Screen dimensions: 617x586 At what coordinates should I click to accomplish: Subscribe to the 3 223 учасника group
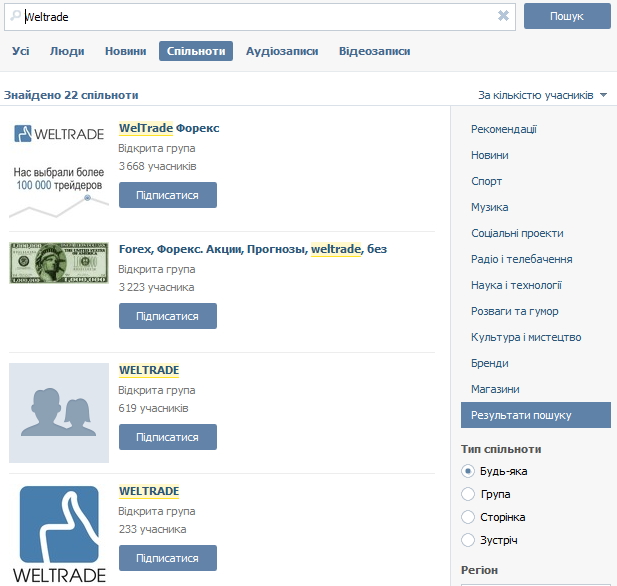click(168, 316)
